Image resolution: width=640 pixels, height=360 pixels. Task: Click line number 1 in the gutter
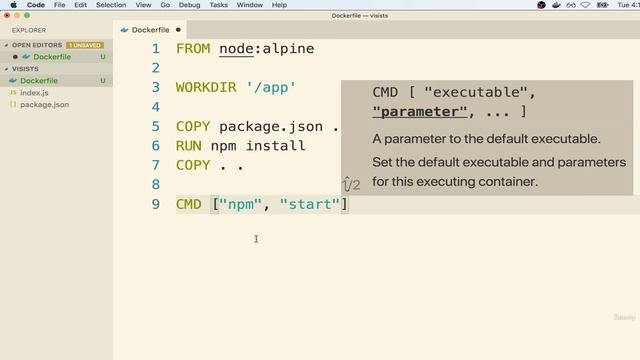coord(156,49)
